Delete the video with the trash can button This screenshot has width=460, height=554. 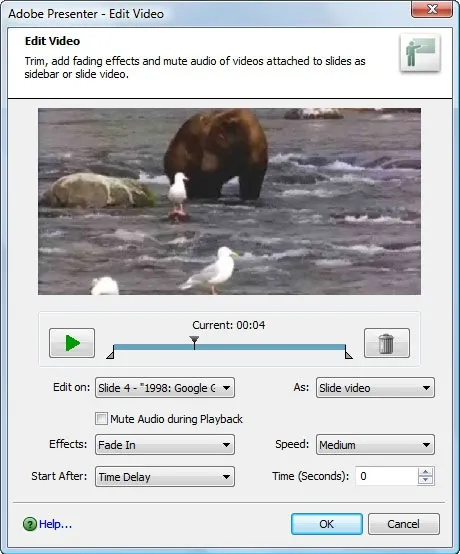(387, 343)
